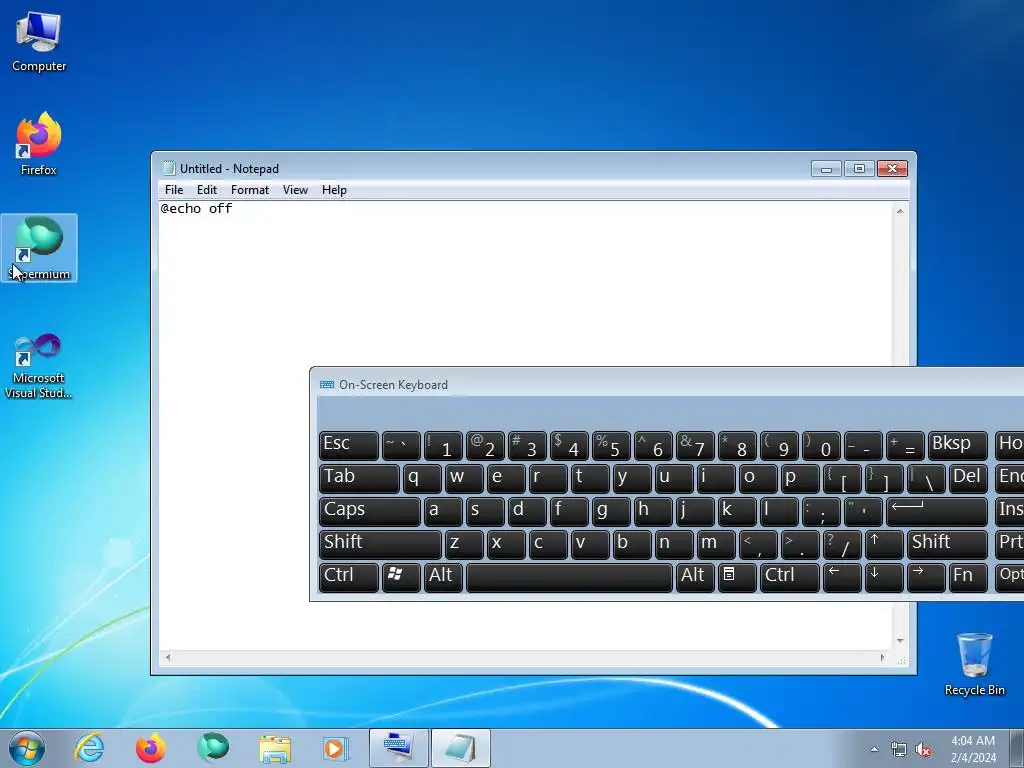The image size is (1024, 768).
Task: Open the taskbar clock showing 4:04 AM
Action: coord(973,749)
